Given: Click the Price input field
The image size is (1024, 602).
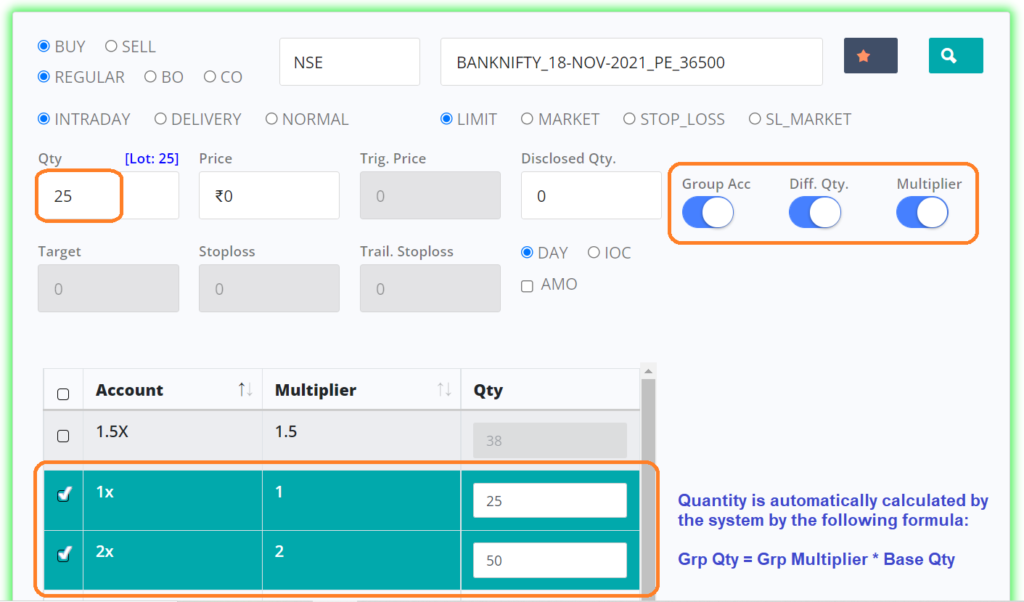Looking at the screenshot, I should 269,196.
